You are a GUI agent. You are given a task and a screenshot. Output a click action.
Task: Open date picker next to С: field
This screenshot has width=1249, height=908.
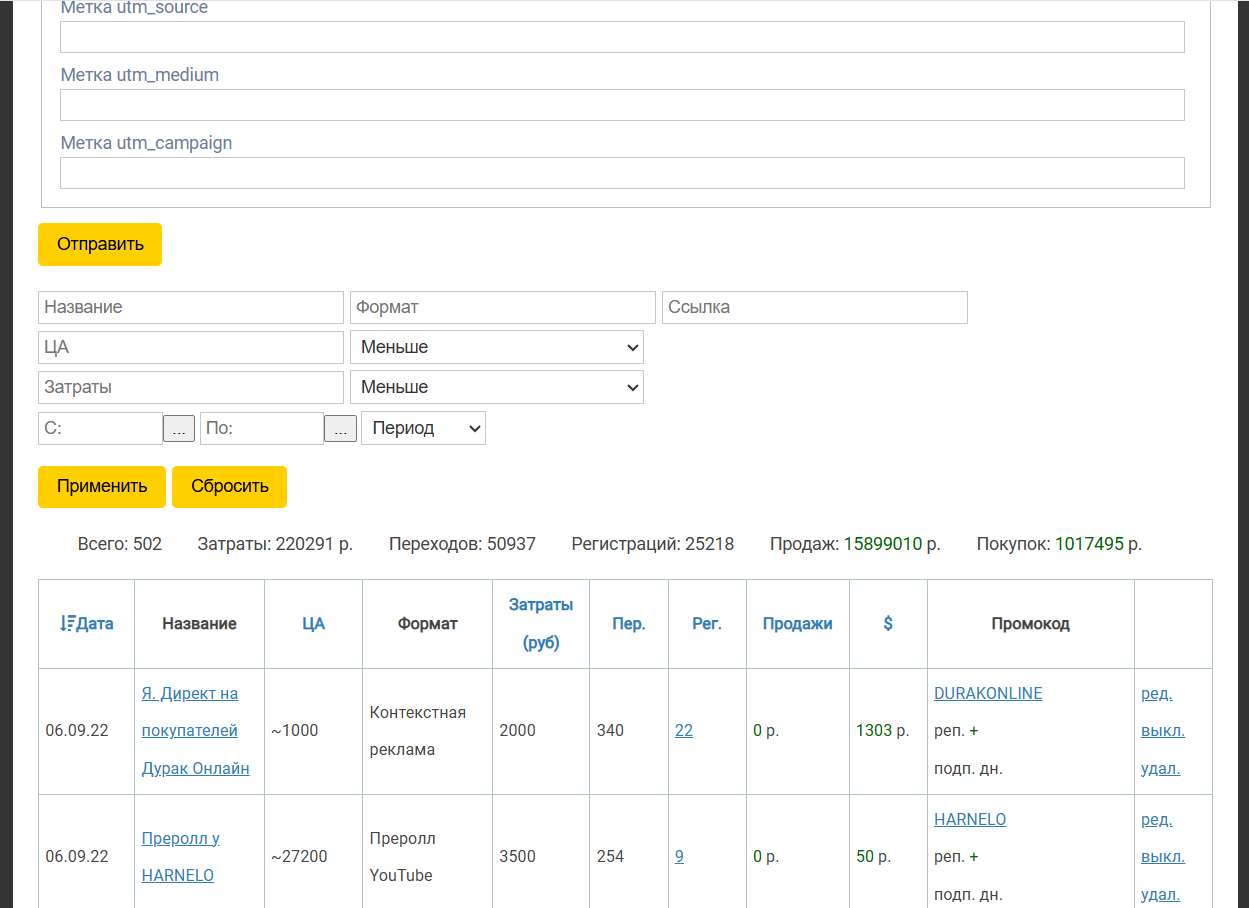point(178,429)
